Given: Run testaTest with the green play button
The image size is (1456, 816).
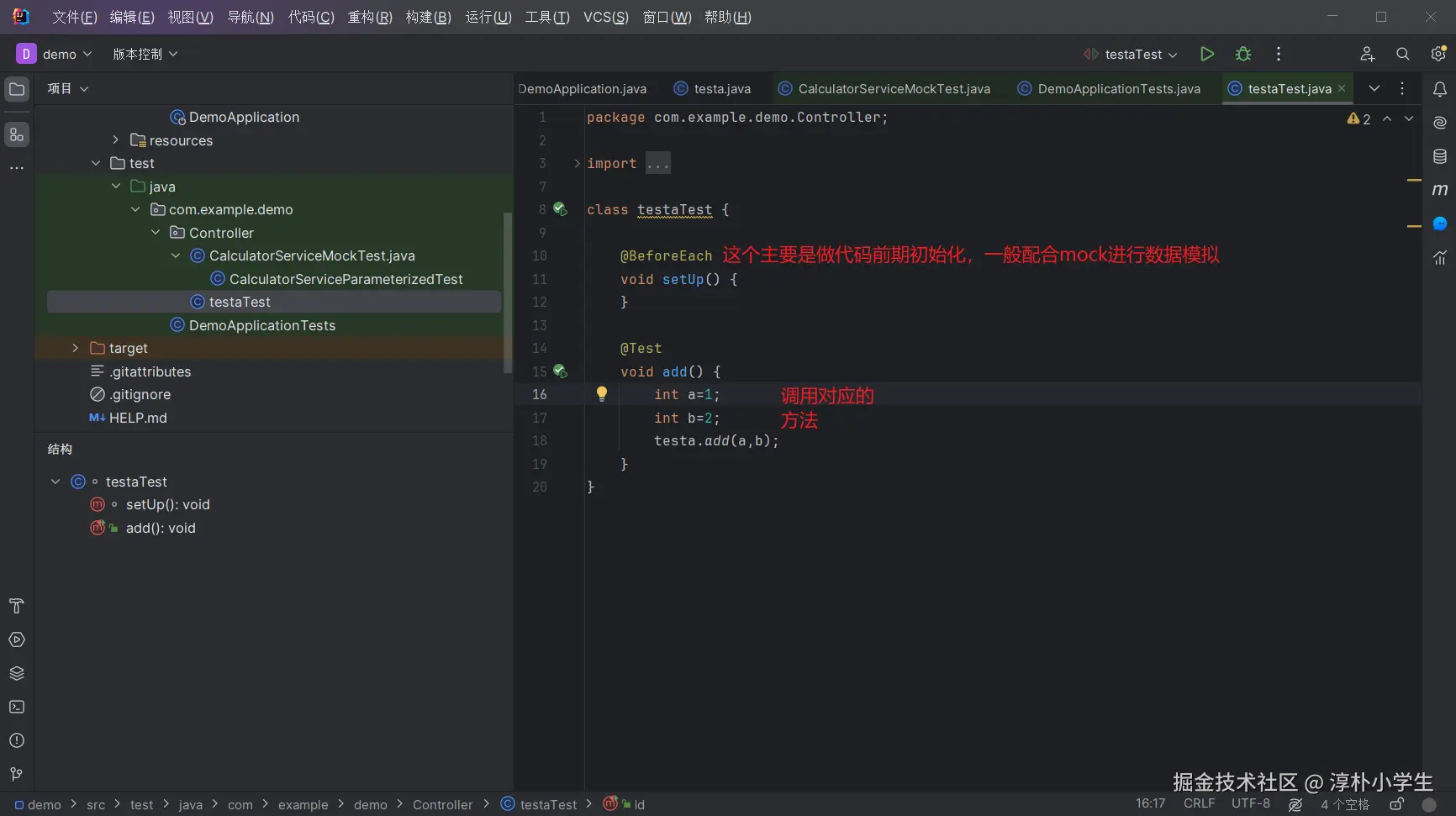Looking at the screenshot, I should [1207, 54].
